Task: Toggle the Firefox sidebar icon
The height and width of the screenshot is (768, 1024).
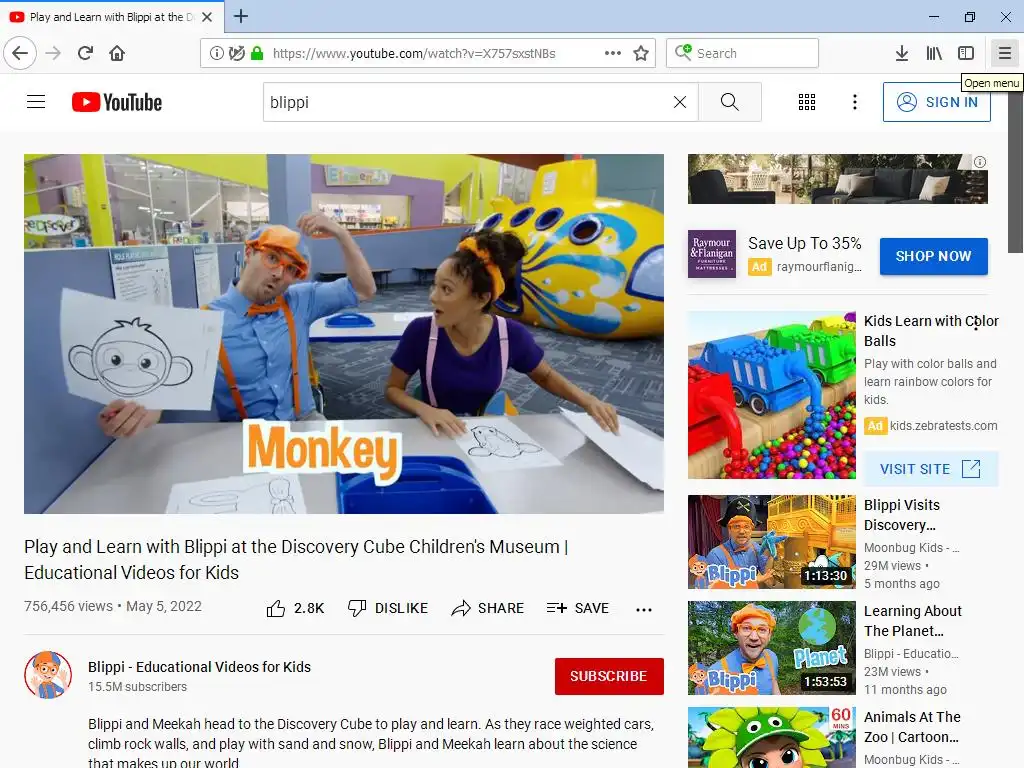Action: 966,53
